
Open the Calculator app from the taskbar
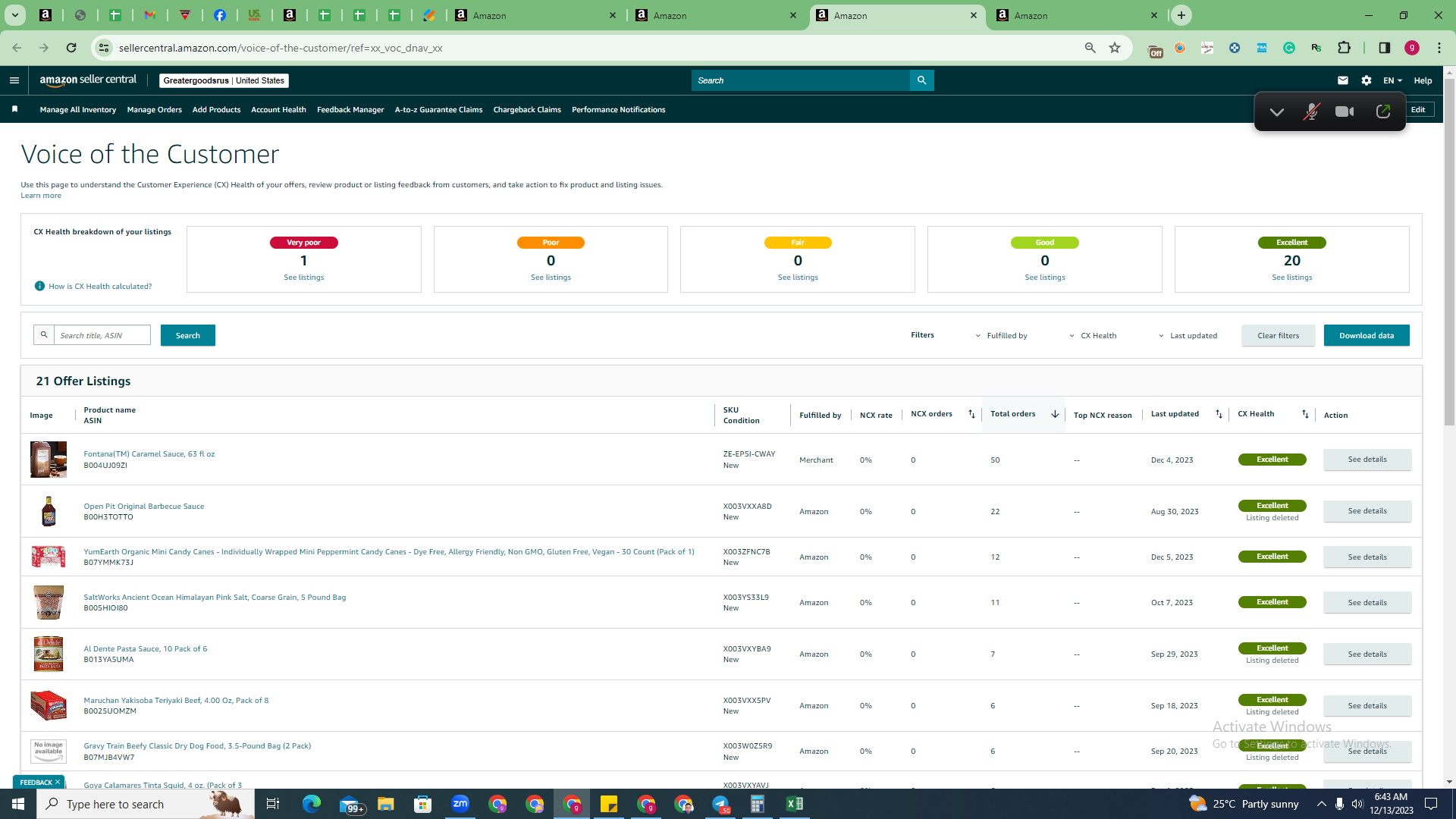tap(758, 804)
